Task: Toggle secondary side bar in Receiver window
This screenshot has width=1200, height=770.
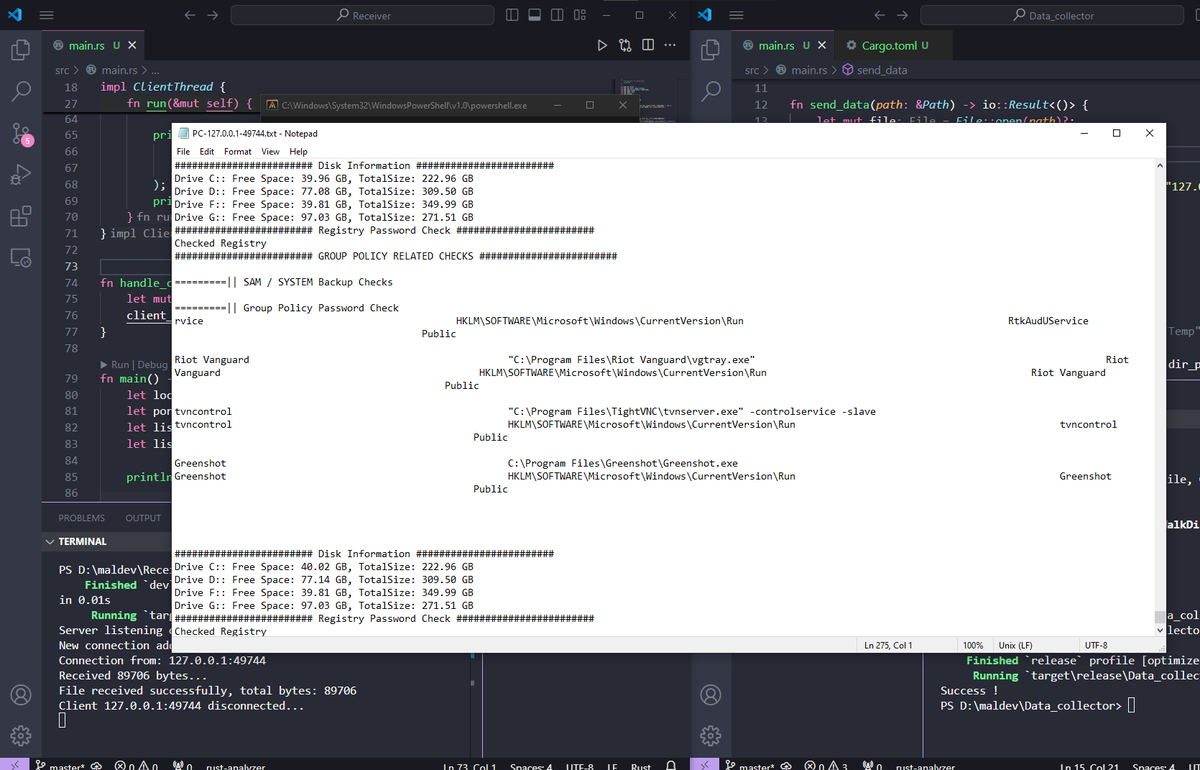Action: point(557,15)
